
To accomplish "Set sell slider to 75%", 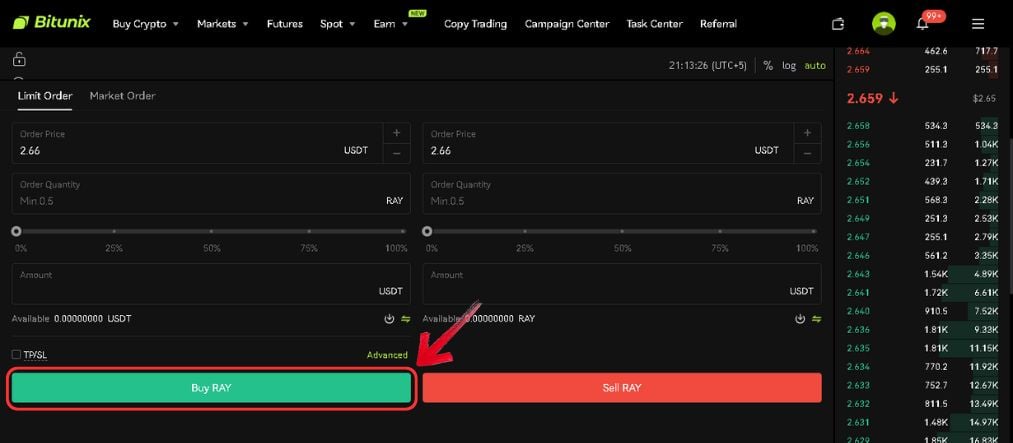I will point(720,231).
